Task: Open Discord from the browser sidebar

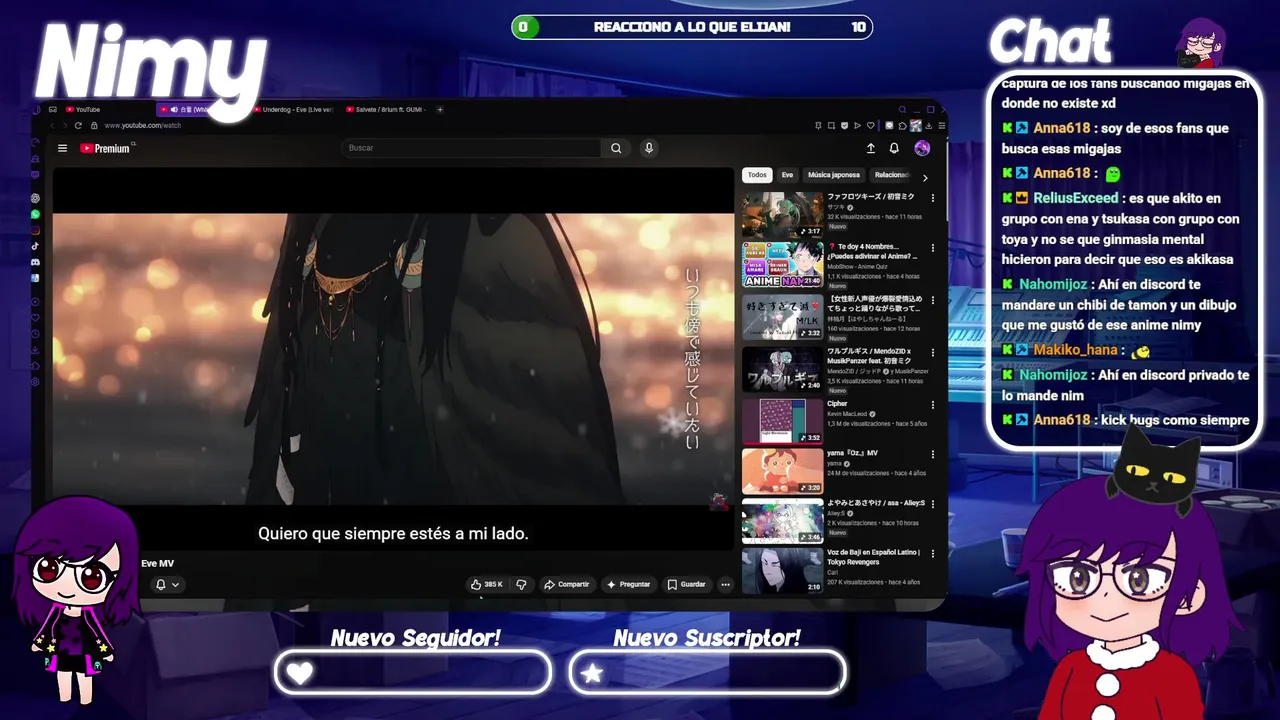Action: 35,262
